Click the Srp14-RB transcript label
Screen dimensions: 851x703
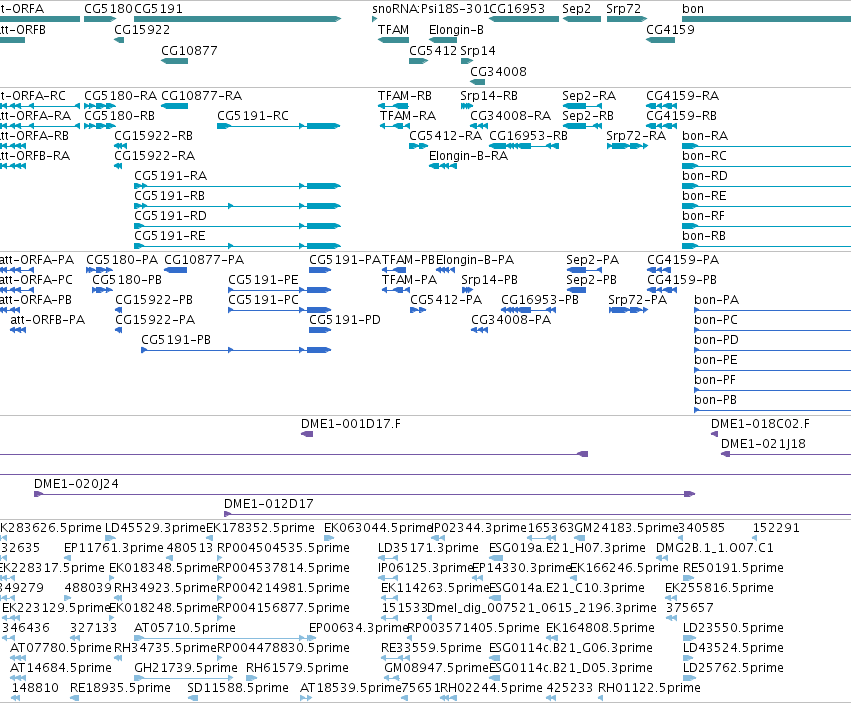click(489, 96)
